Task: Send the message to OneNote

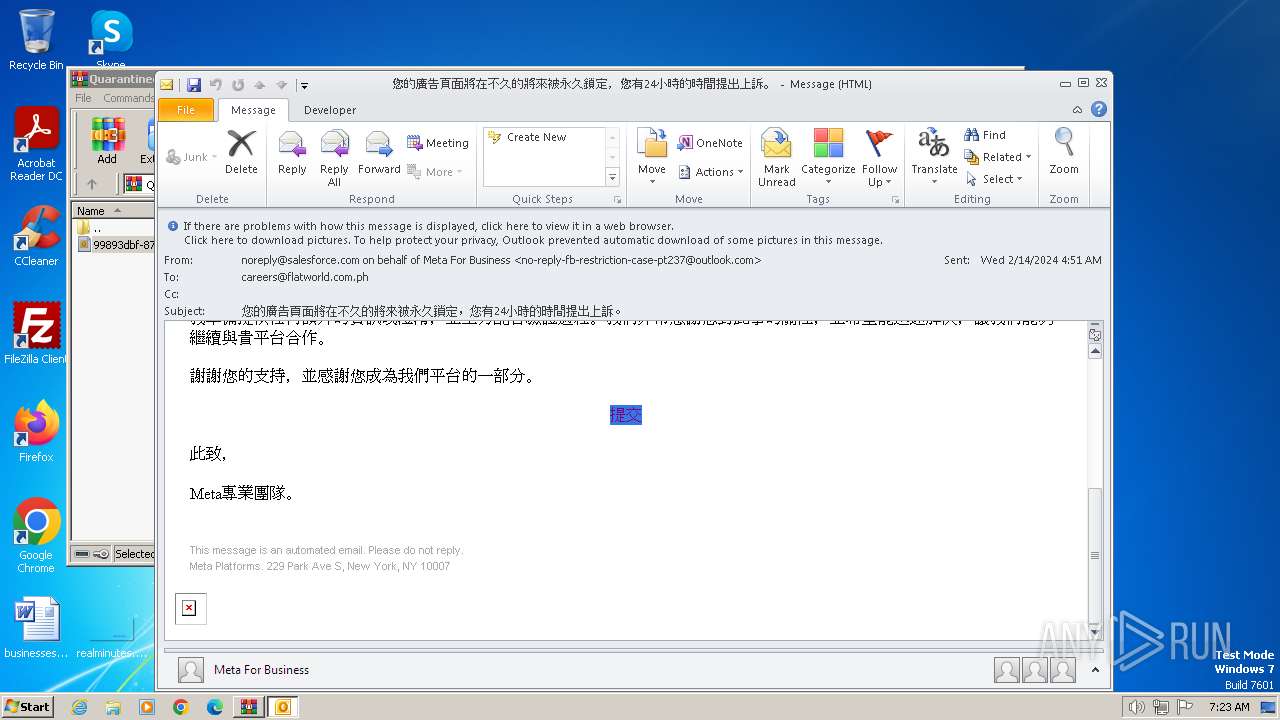Action: (710, 143)
